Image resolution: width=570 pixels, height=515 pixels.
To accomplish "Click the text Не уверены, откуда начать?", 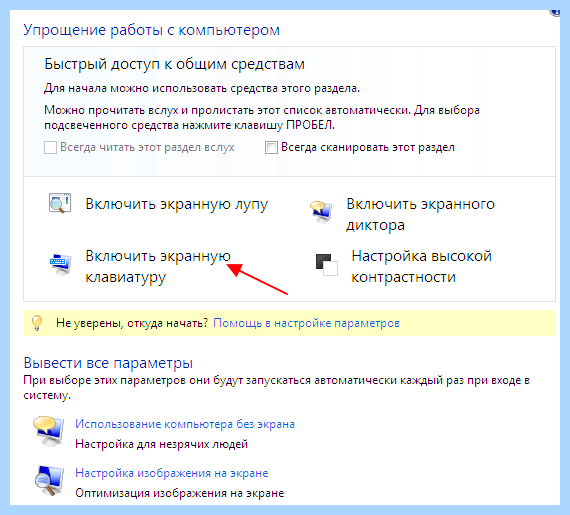I will 132,323.
